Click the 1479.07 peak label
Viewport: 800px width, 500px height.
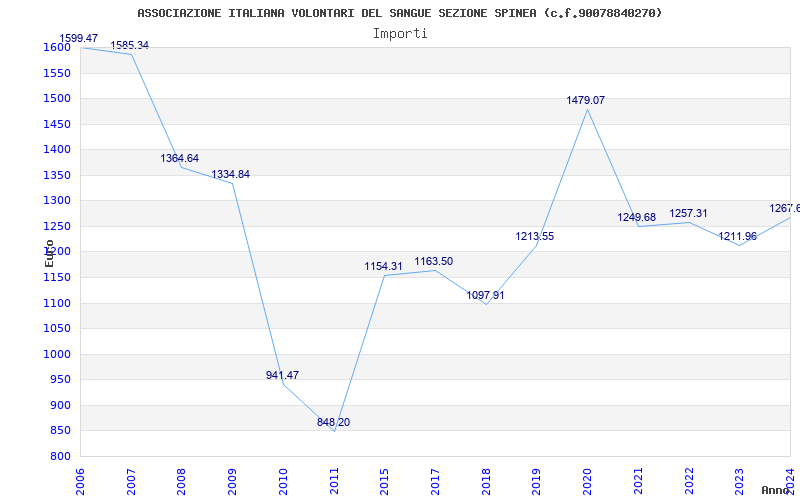(586, 101)
